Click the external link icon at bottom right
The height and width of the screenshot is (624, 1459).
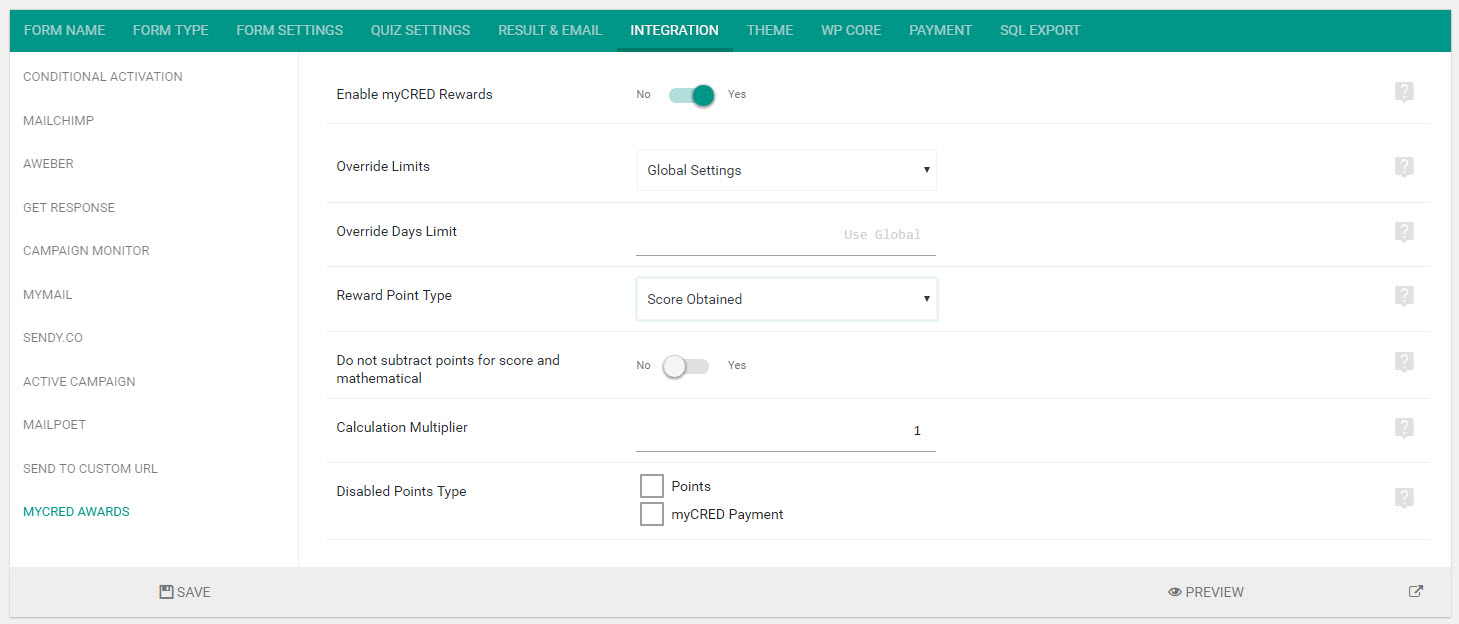point(1415,591)
